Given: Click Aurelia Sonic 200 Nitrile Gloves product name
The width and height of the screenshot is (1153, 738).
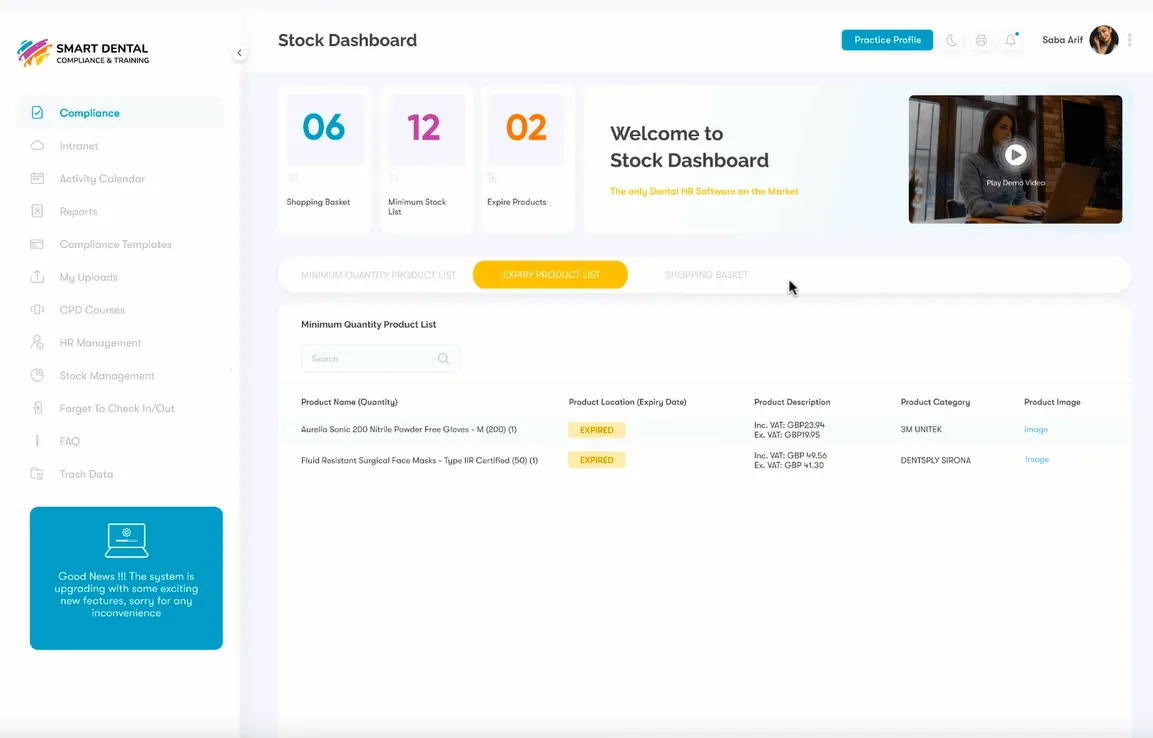Looking at the screenshot, I should click(409, 429).
